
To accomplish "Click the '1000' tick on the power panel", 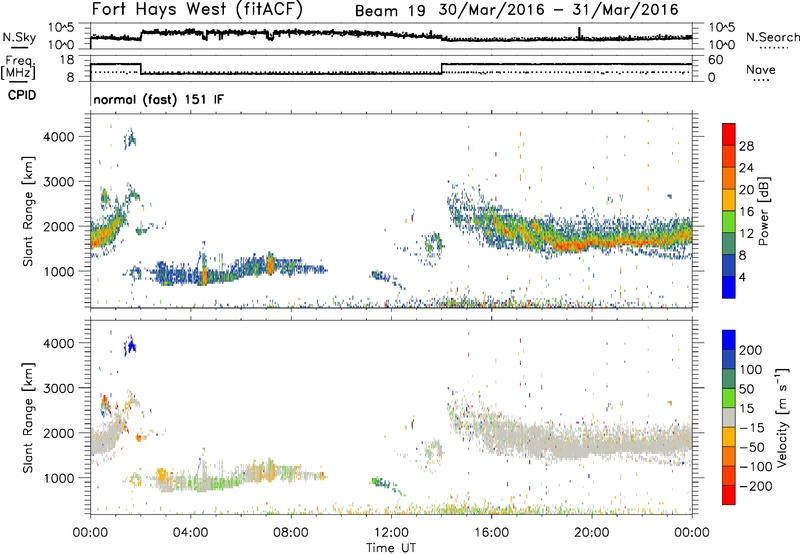I will pos(59,271).
